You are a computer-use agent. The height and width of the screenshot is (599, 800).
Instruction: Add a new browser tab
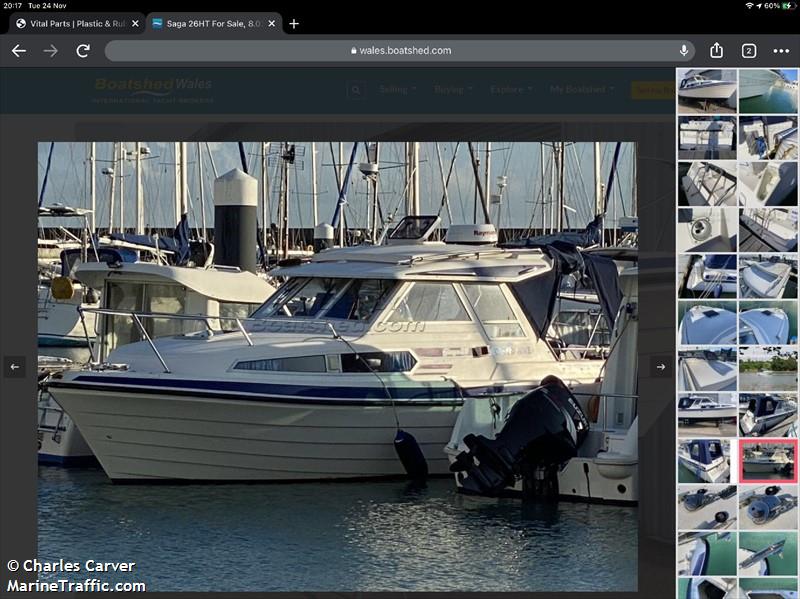[294, 23]
